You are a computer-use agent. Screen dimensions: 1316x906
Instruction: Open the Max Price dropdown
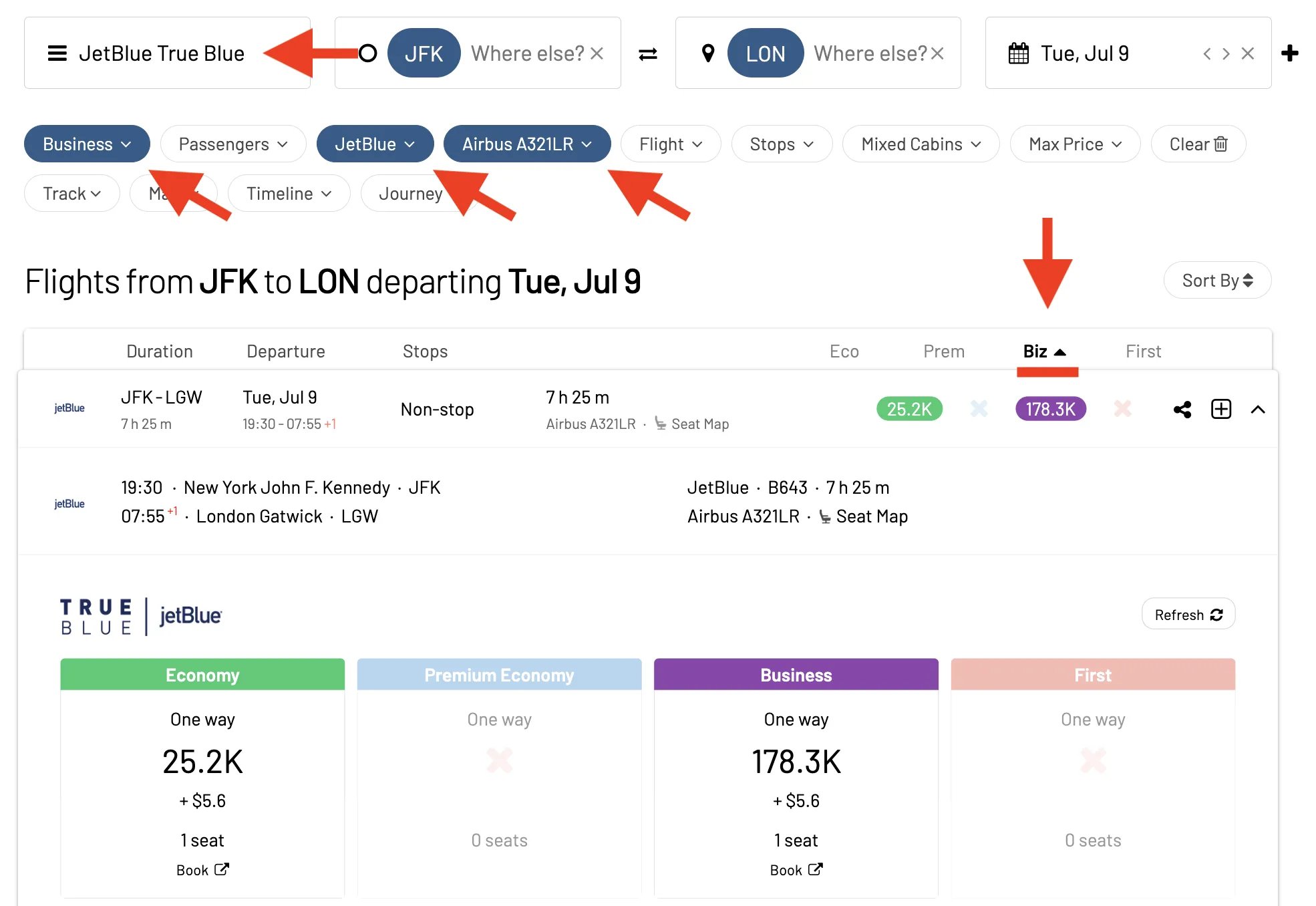pos(1075,144)
